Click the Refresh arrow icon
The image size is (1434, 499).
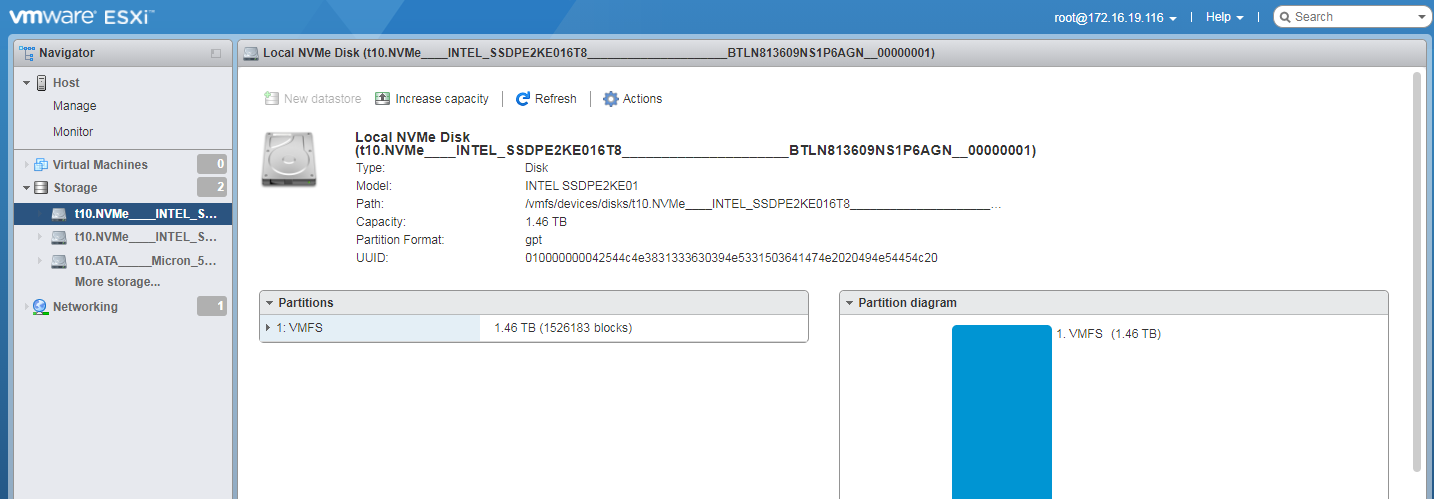pos(522,99)
